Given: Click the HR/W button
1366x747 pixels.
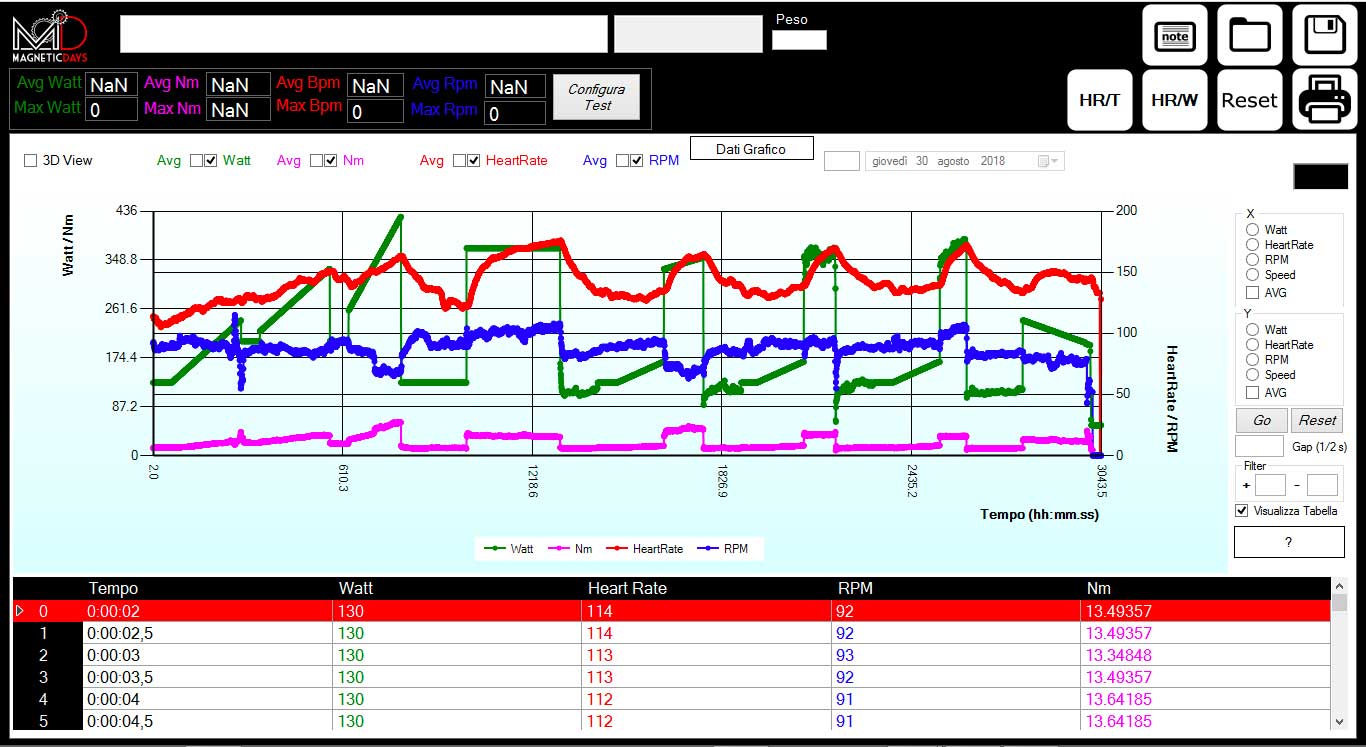Looking at the screenshot, I should (x=1175, y=100).
